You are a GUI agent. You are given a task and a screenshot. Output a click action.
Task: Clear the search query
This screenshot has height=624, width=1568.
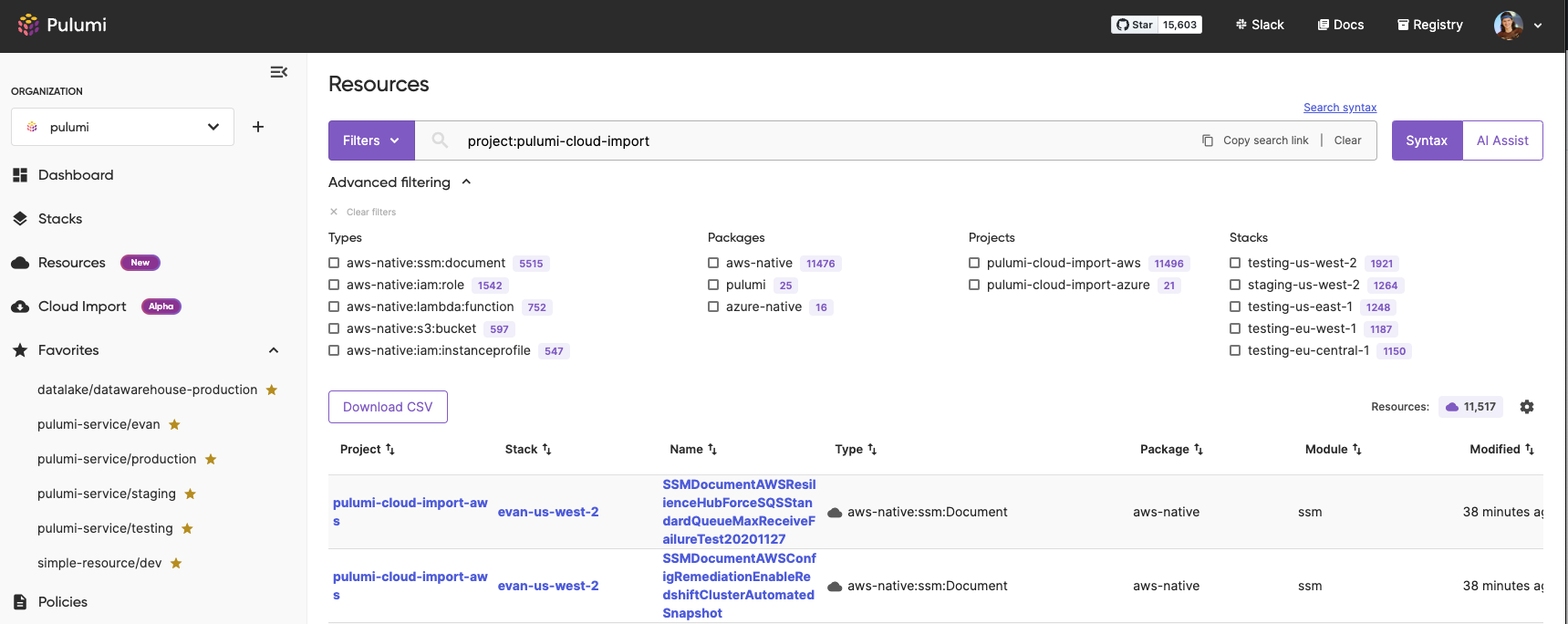1347,140
